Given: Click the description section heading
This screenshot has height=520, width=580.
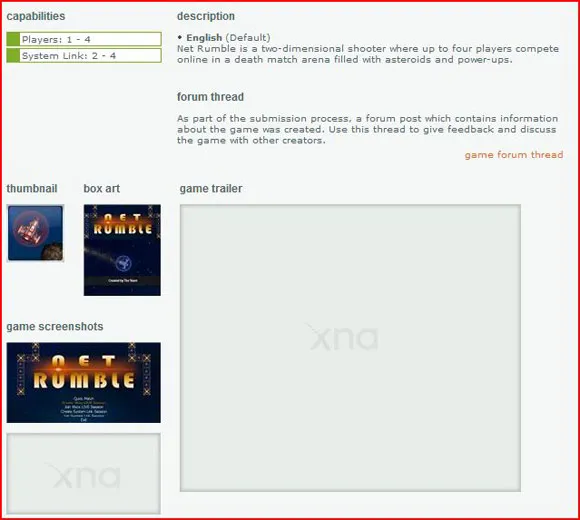Looking at the screenshot, I should pos(206,16).
